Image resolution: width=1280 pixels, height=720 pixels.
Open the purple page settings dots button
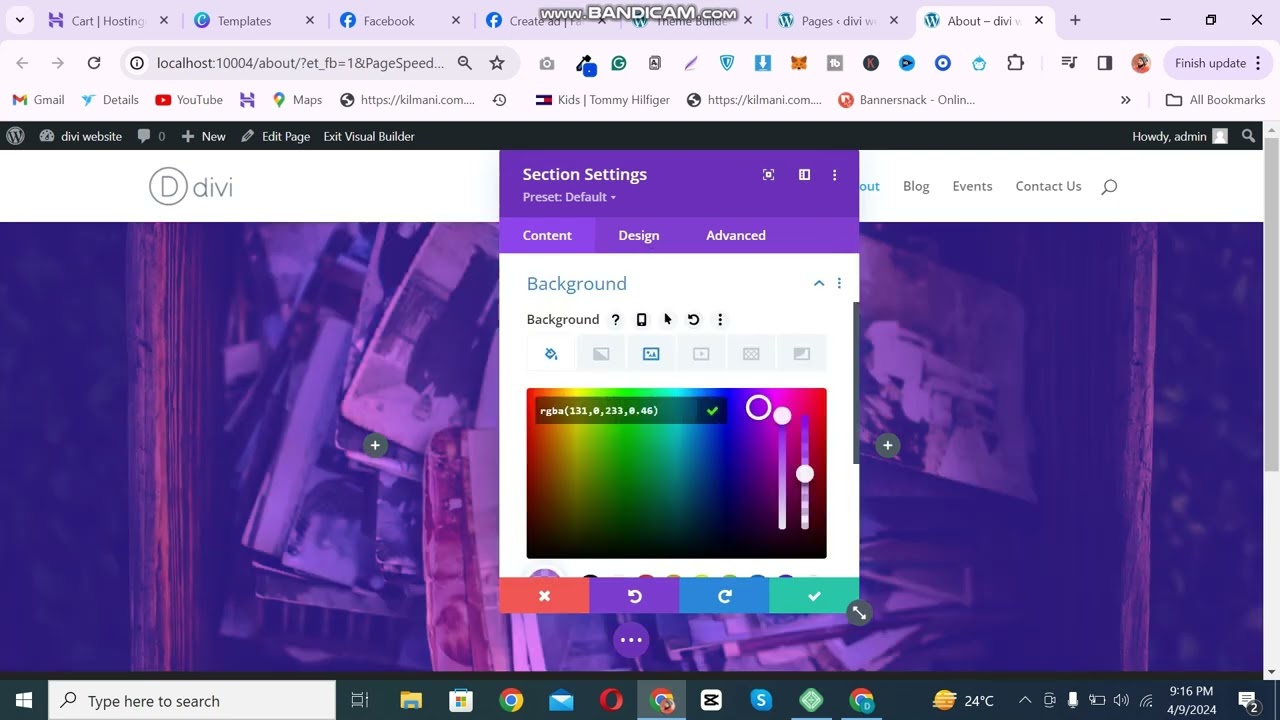(x=631, y=640)
